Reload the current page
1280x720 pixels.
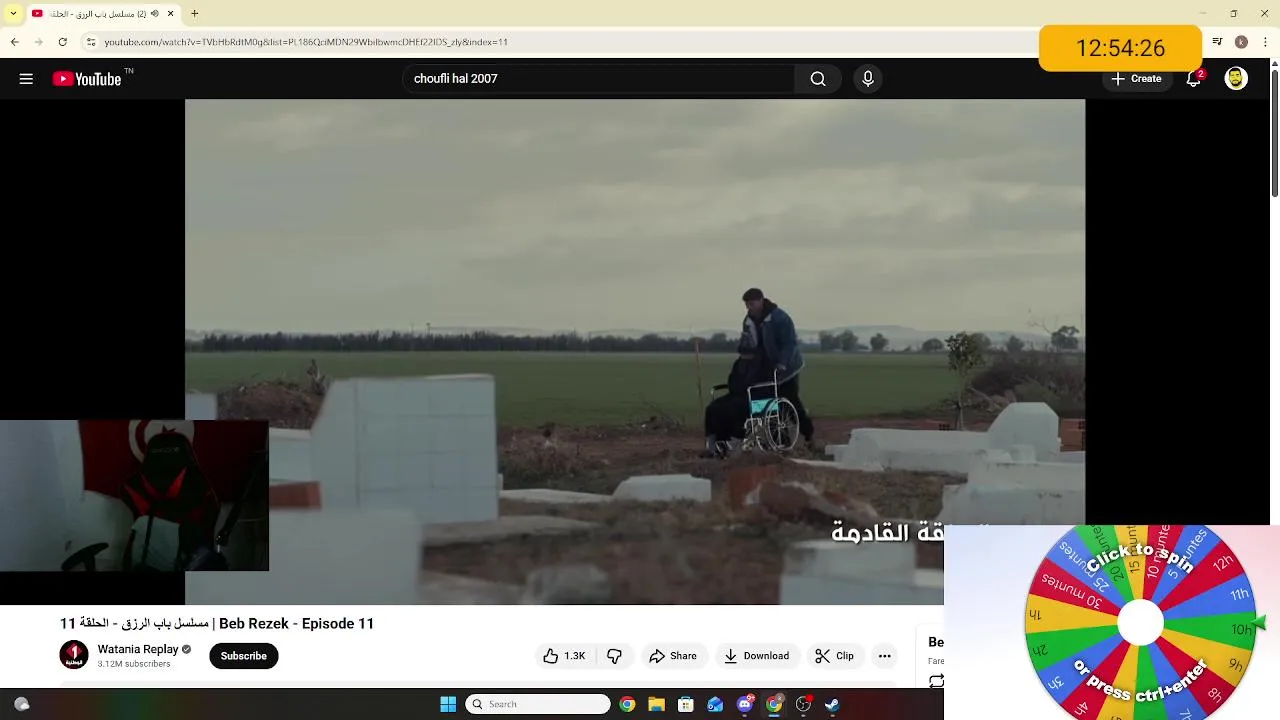63,42
